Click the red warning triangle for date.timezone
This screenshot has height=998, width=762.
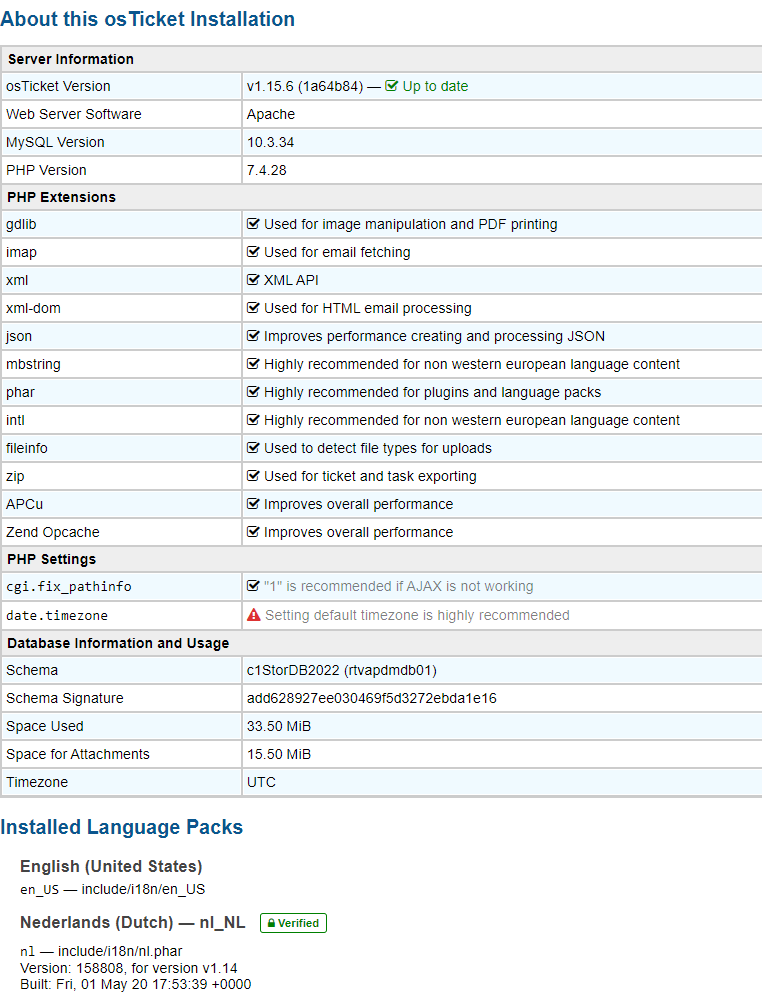(x=253, y=615)
